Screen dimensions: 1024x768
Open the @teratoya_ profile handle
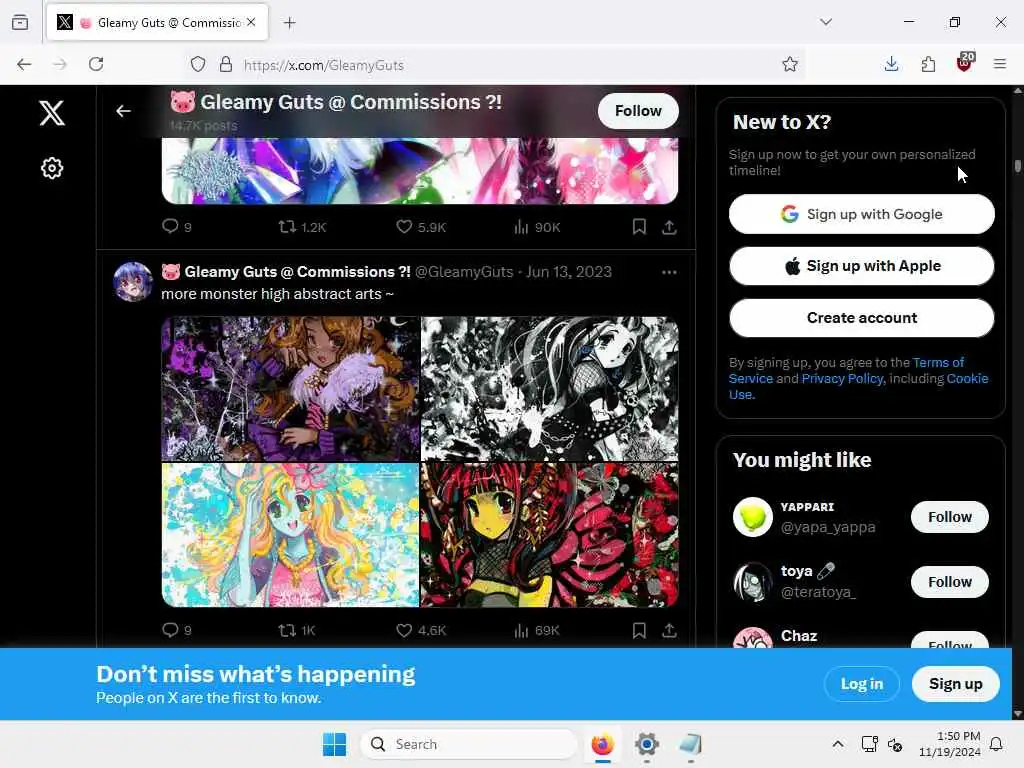click(818, 592)
